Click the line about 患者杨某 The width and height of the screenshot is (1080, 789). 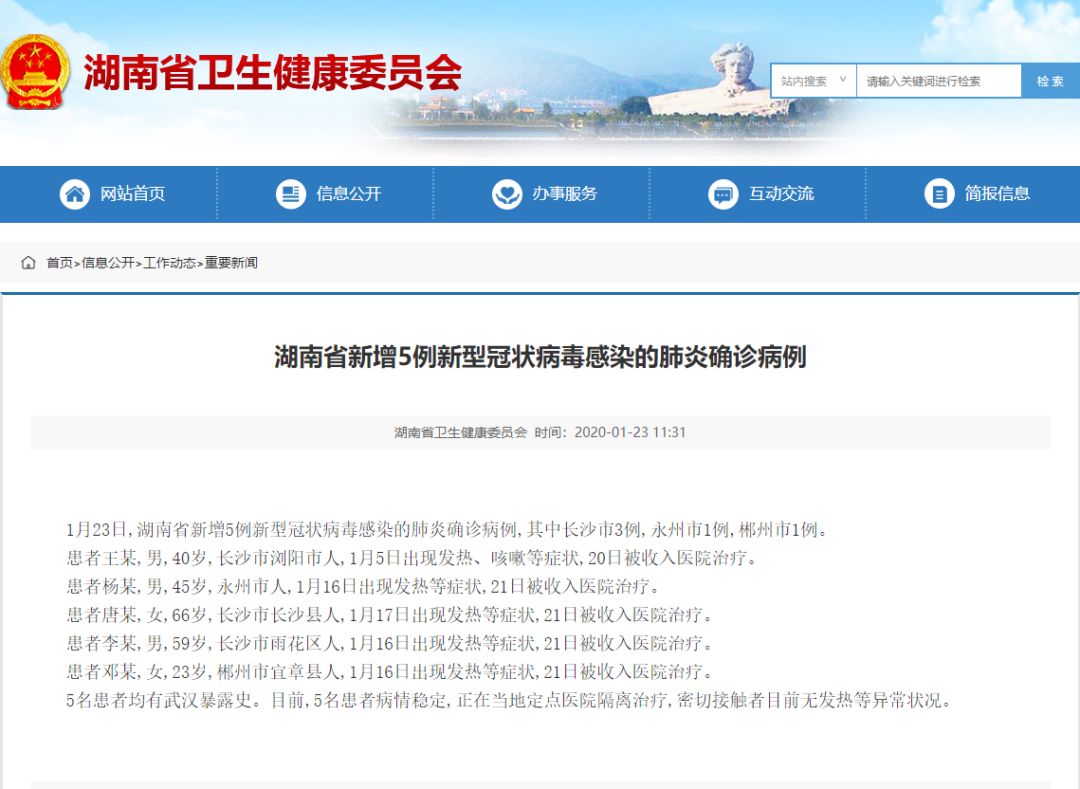point(364,586)
